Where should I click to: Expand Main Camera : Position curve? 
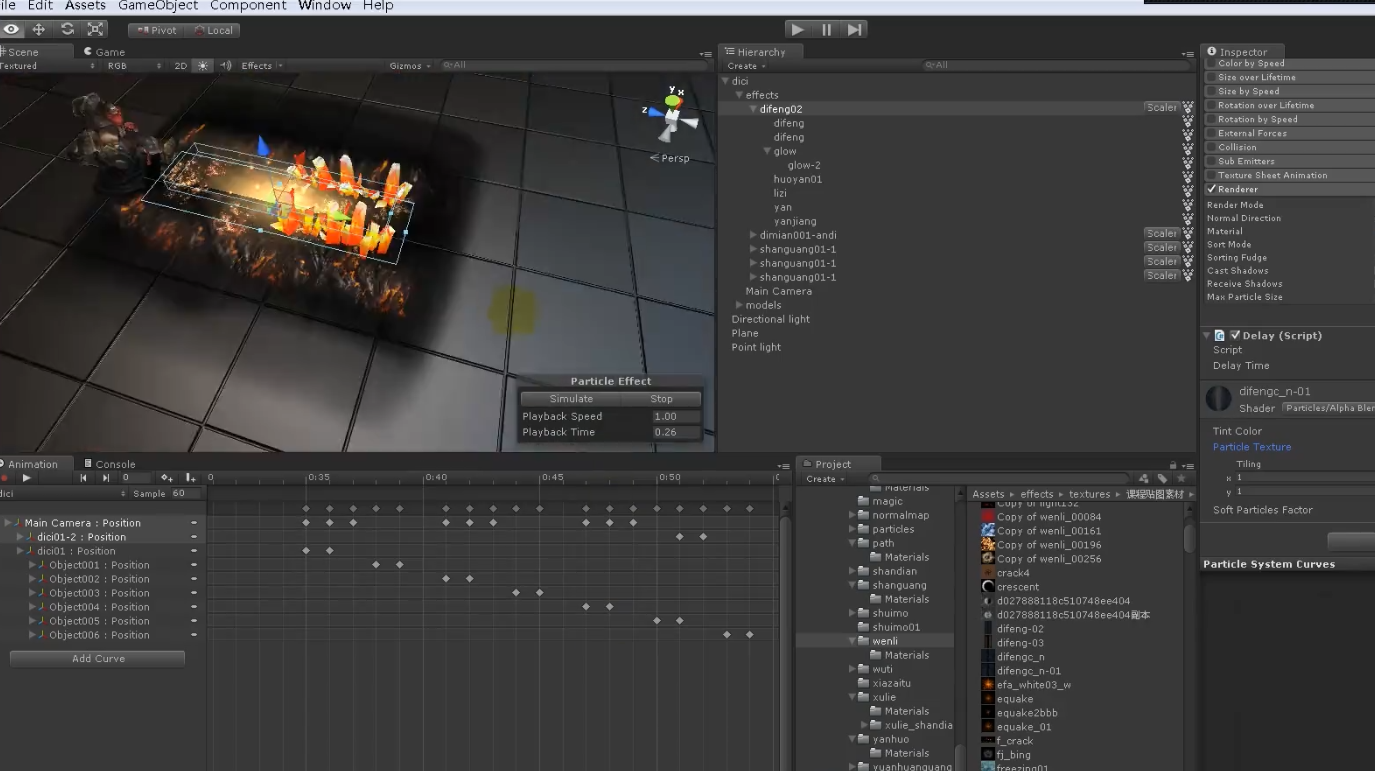(8, 523)
